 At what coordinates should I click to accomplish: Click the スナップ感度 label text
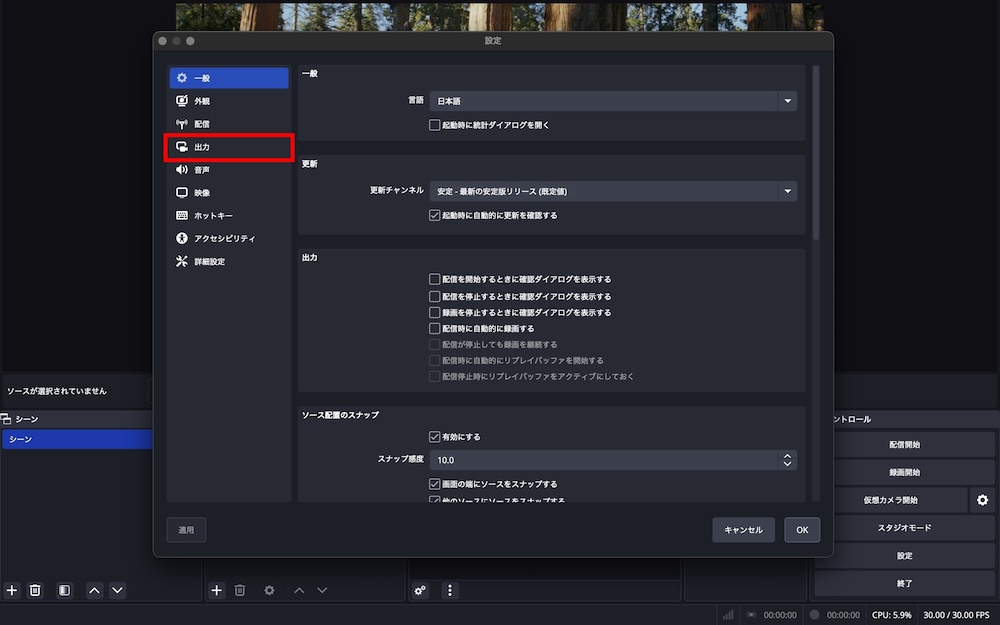401,459
